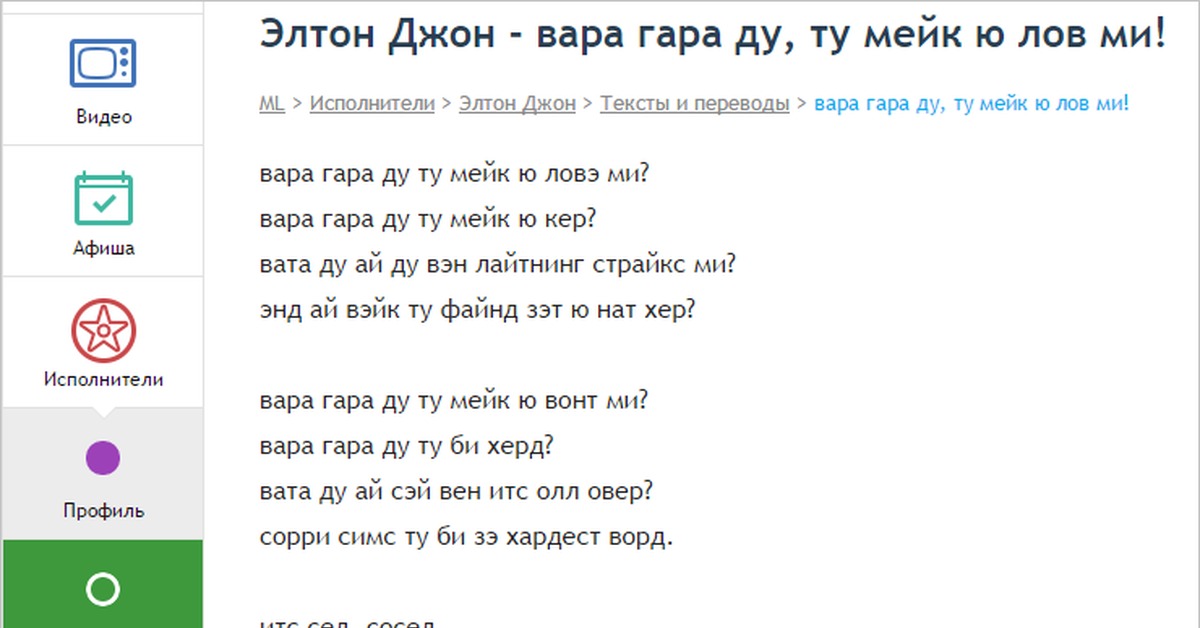Click the line сорри симс ту би
Screen dimensions: 1200x628
click(x=466, y=537)
